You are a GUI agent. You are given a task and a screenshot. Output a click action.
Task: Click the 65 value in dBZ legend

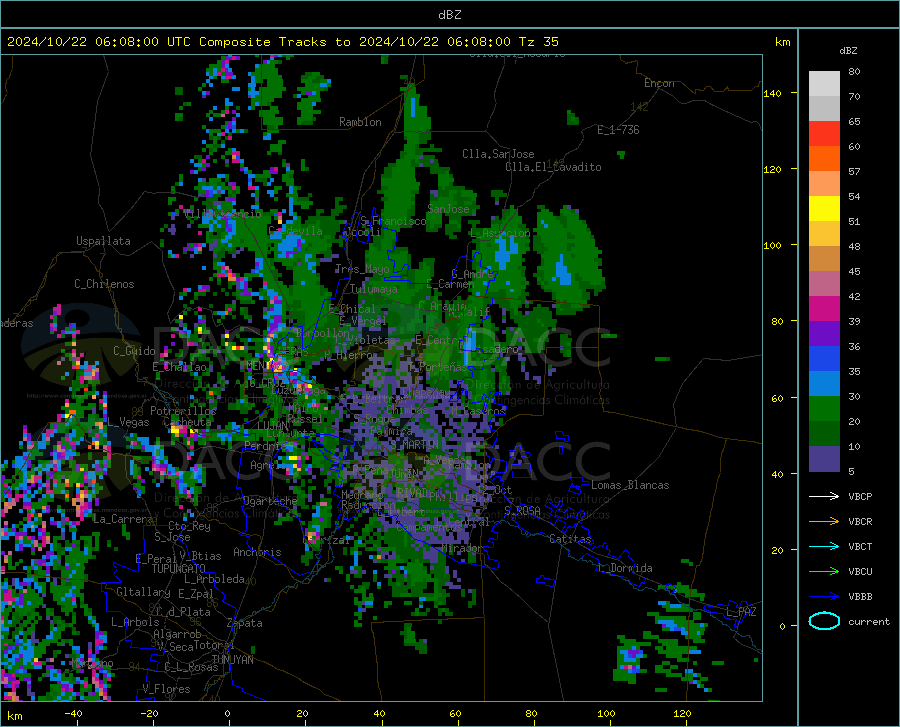854,122
